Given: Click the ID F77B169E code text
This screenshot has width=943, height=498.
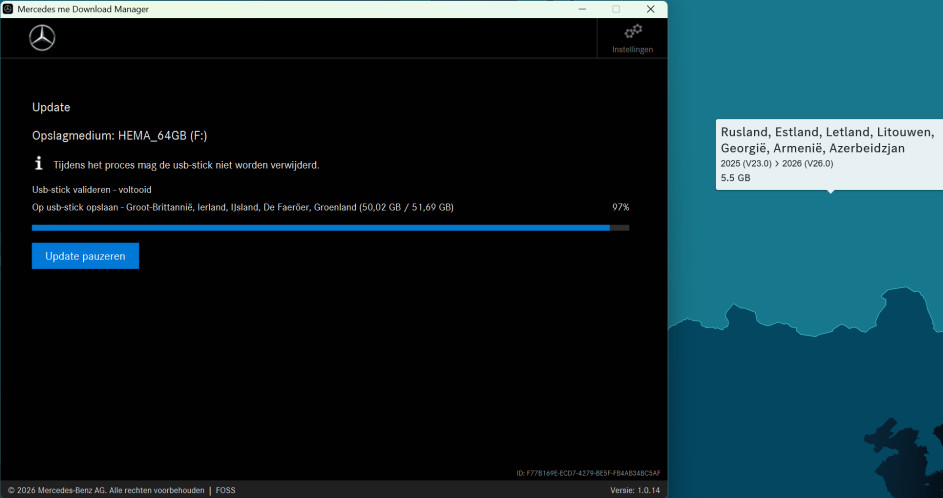Looking at the screenshot, I should 588,473.
